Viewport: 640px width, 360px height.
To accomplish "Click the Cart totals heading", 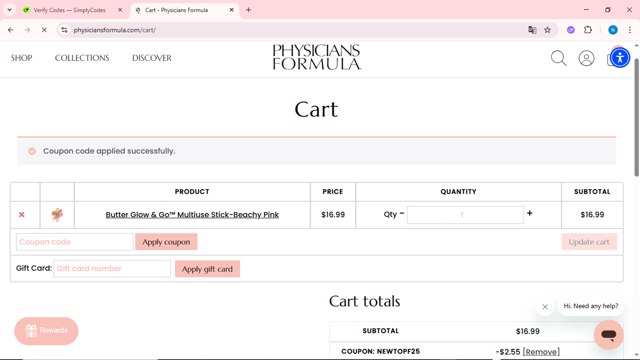I will coord(364,301).
